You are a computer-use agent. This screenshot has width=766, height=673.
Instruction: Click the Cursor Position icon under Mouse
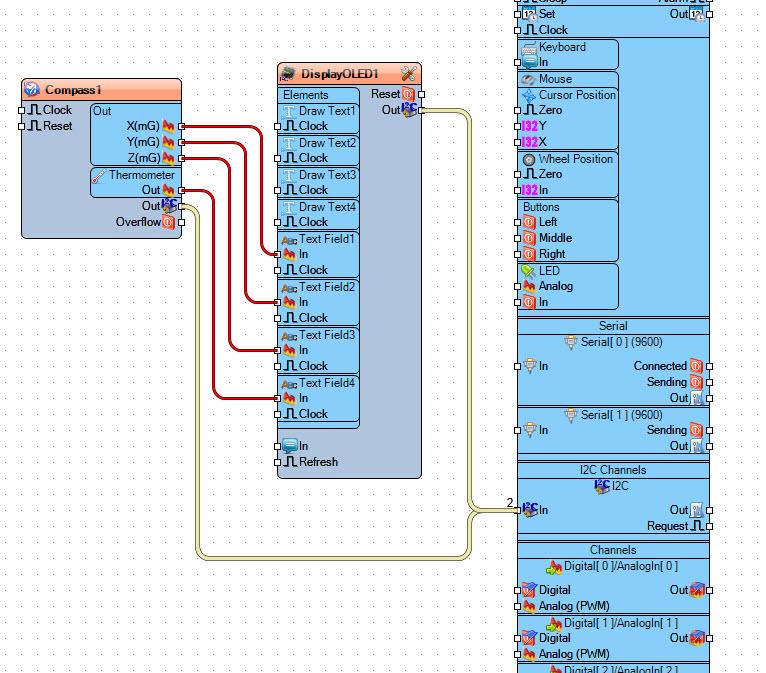tap(529, 95)
